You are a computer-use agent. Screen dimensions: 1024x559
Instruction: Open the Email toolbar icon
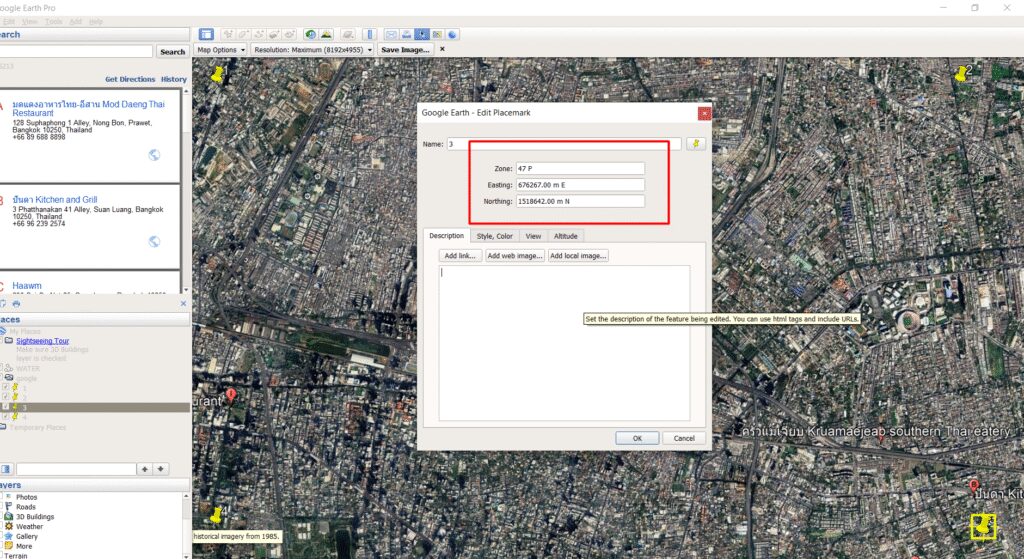[x=391, y=34]
